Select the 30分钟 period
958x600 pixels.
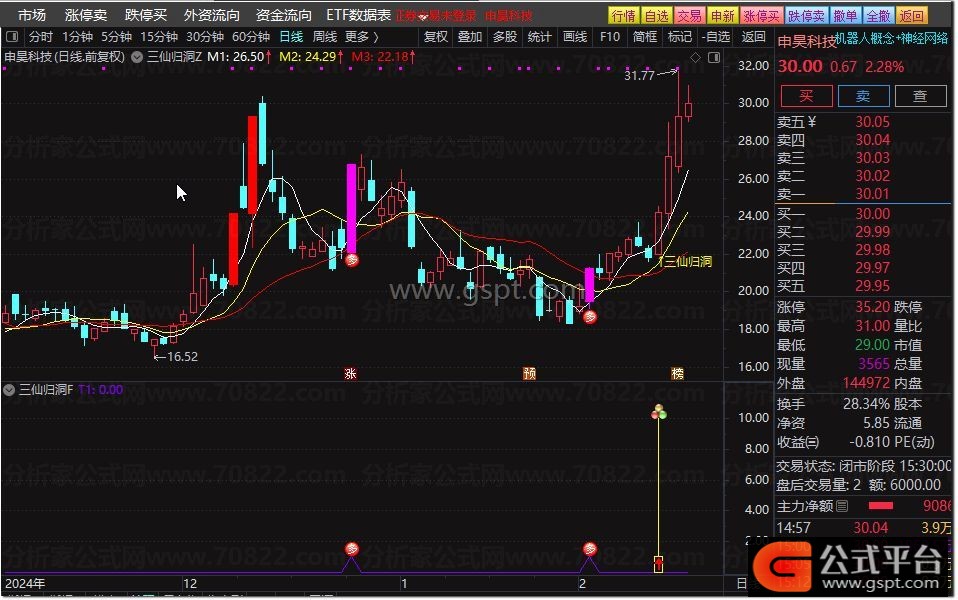(205, 37)
